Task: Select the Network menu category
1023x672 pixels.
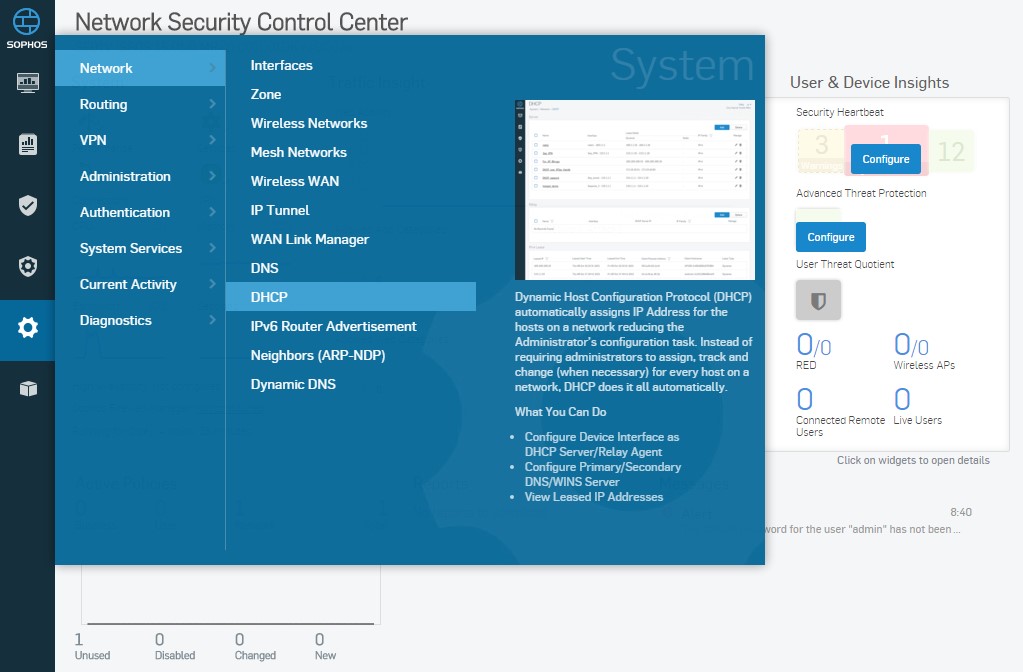Action: pos(140,68)
